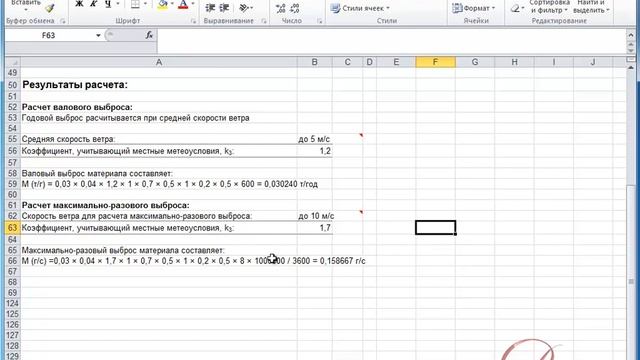Image resolution: width=640 pixels, height=360 pixels.
Task: Increase decimal places
Action: [x=280, y=8]
